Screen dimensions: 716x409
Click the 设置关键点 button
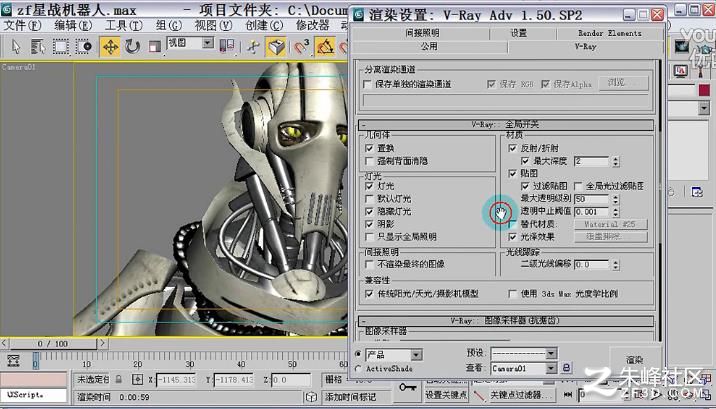446,395
